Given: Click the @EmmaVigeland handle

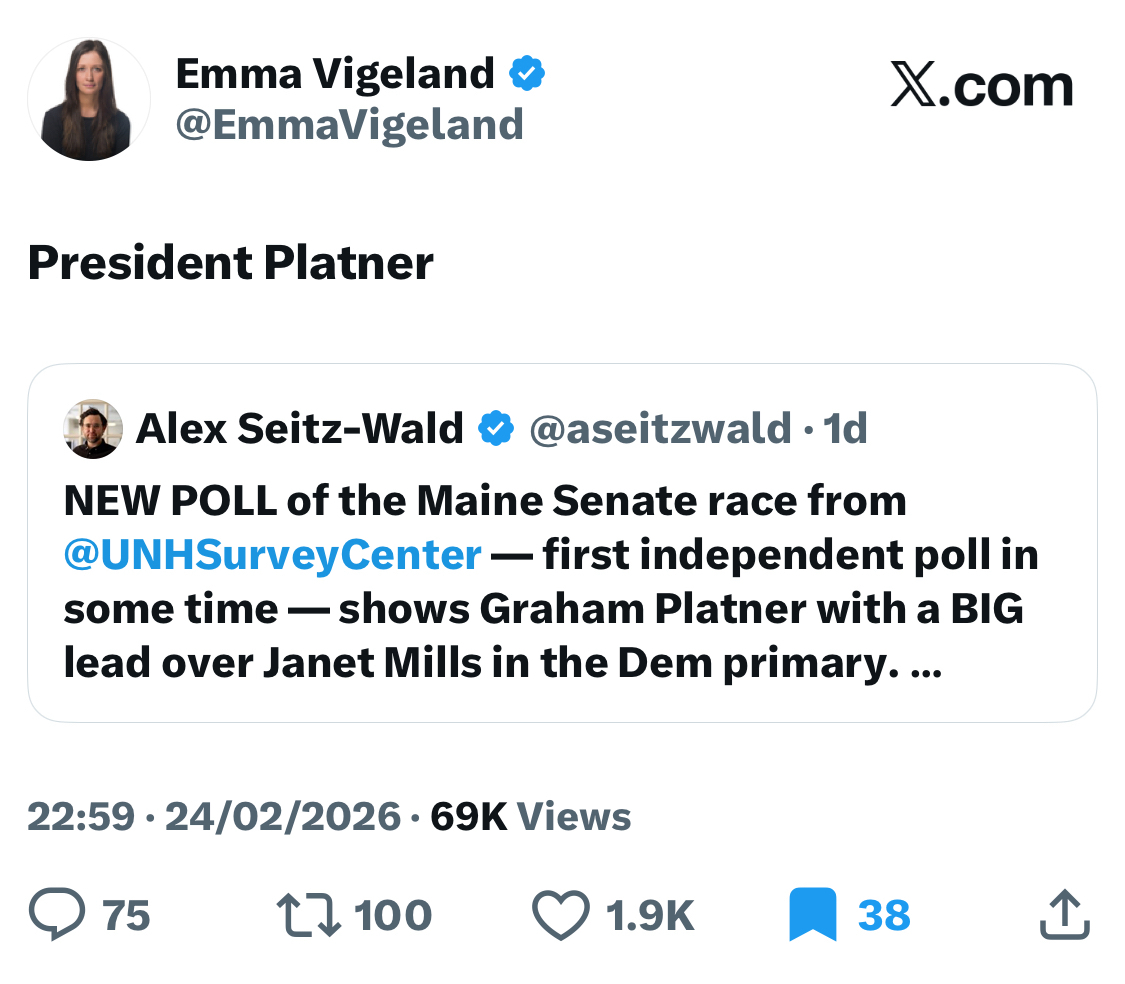Looking at the screenshot, I should point(349,125).
